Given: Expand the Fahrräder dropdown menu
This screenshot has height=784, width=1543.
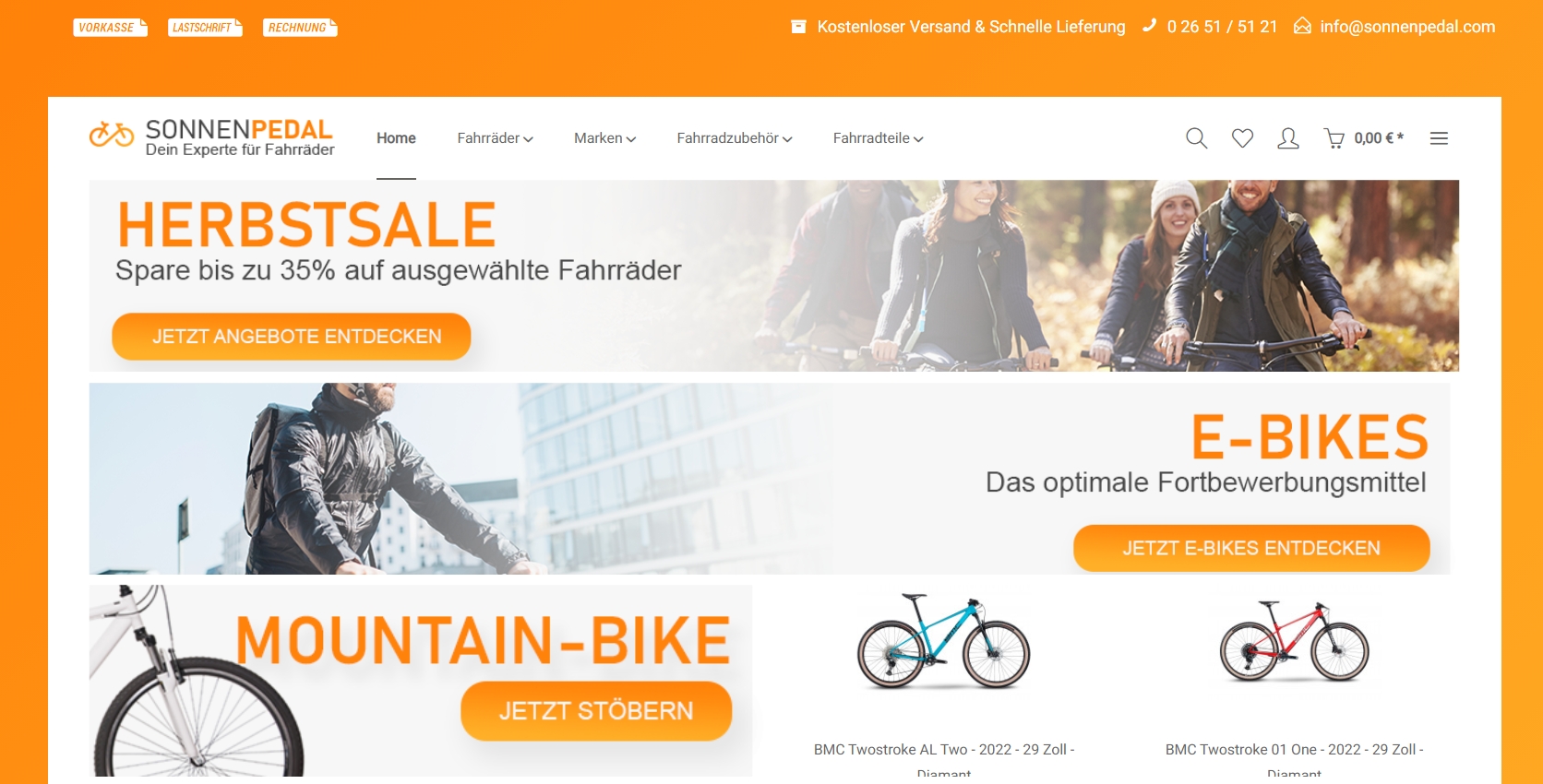Looking at the screenshot, I should [x=495, y=138].
